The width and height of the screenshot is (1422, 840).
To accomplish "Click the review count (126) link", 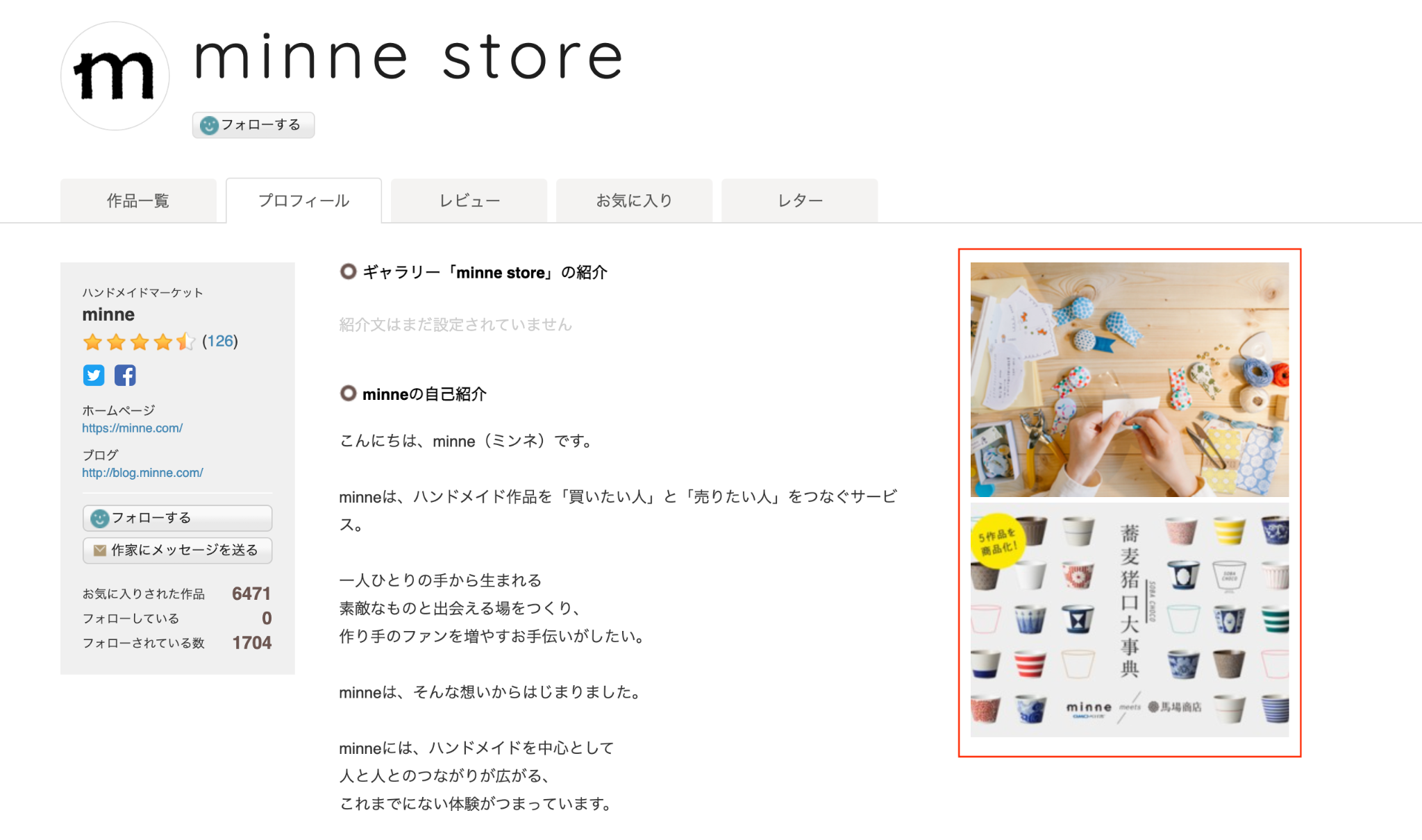I will pyautogui.click(x=220, y=341).
